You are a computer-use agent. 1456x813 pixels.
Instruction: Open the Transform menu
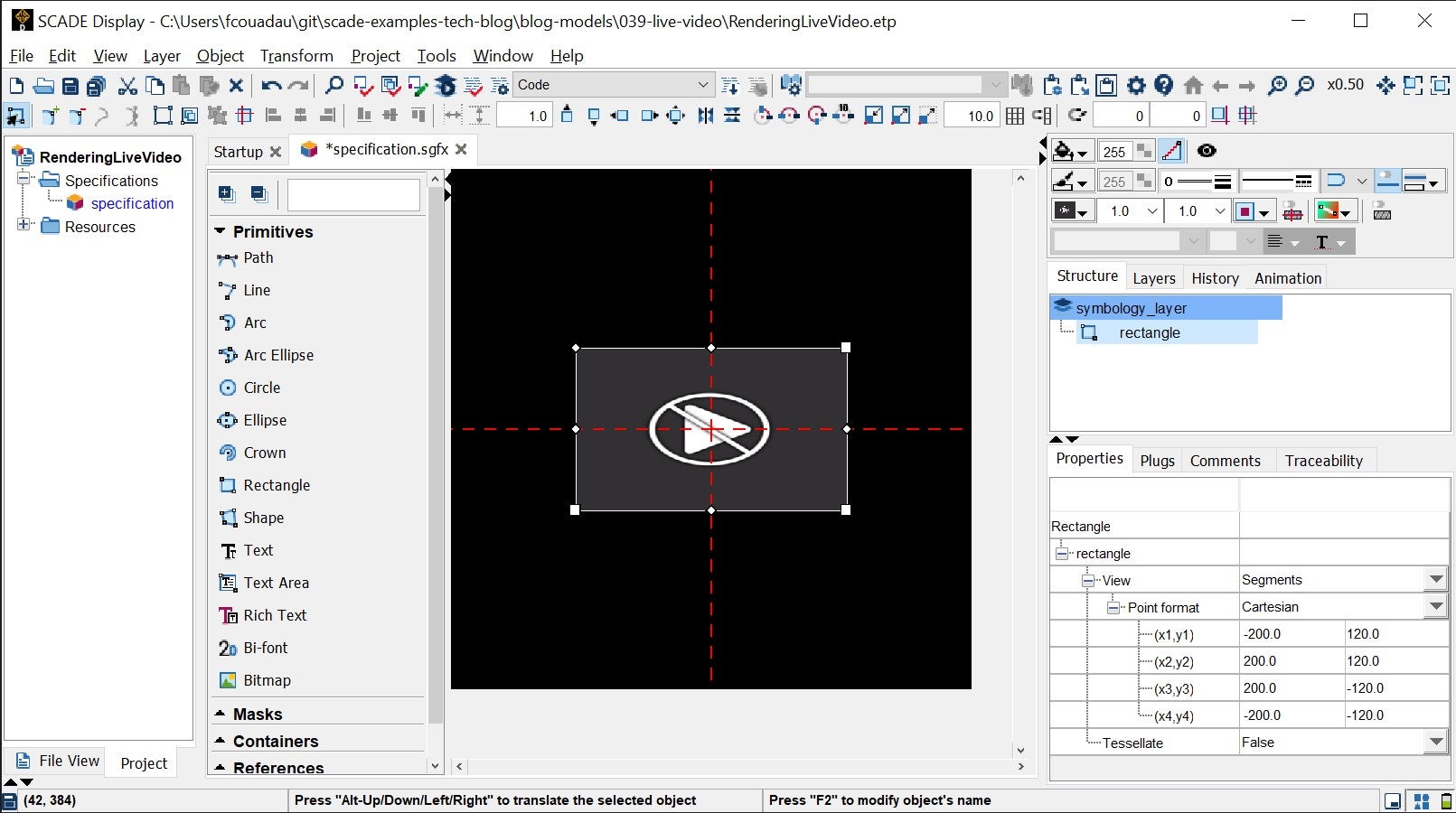click(296, 56)
